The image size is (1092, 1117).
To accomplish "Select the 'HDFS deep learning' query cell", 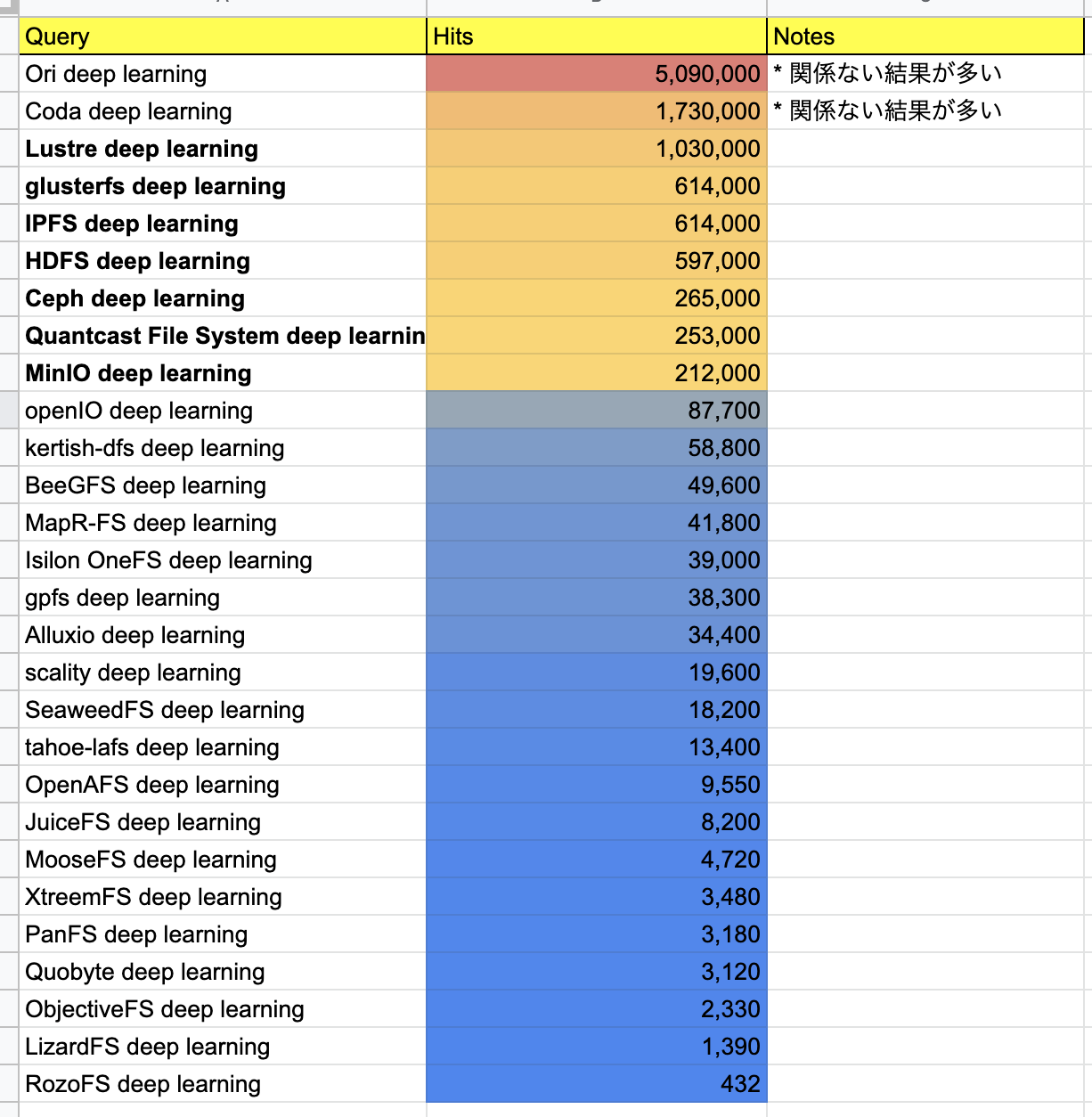I will click(223, 261).
